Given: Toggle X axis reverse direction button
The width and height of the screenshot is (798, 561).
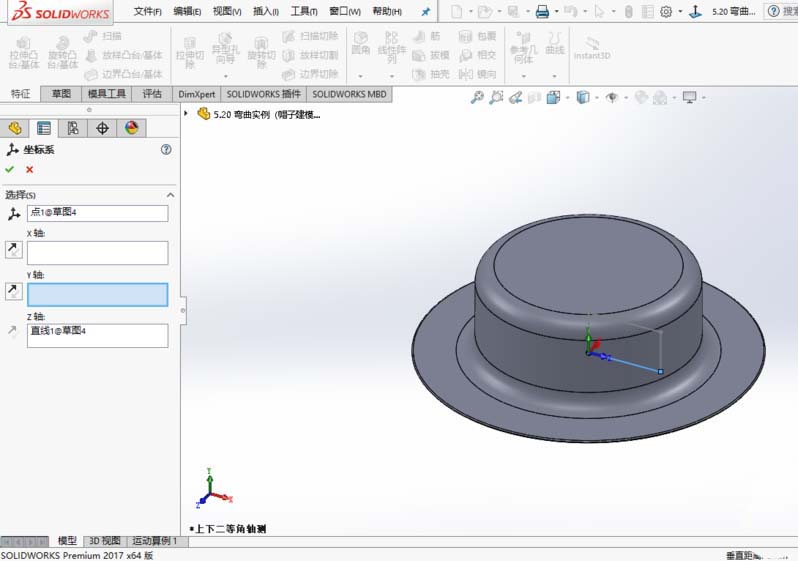Looking at the screenshot, I should (14, 249).
